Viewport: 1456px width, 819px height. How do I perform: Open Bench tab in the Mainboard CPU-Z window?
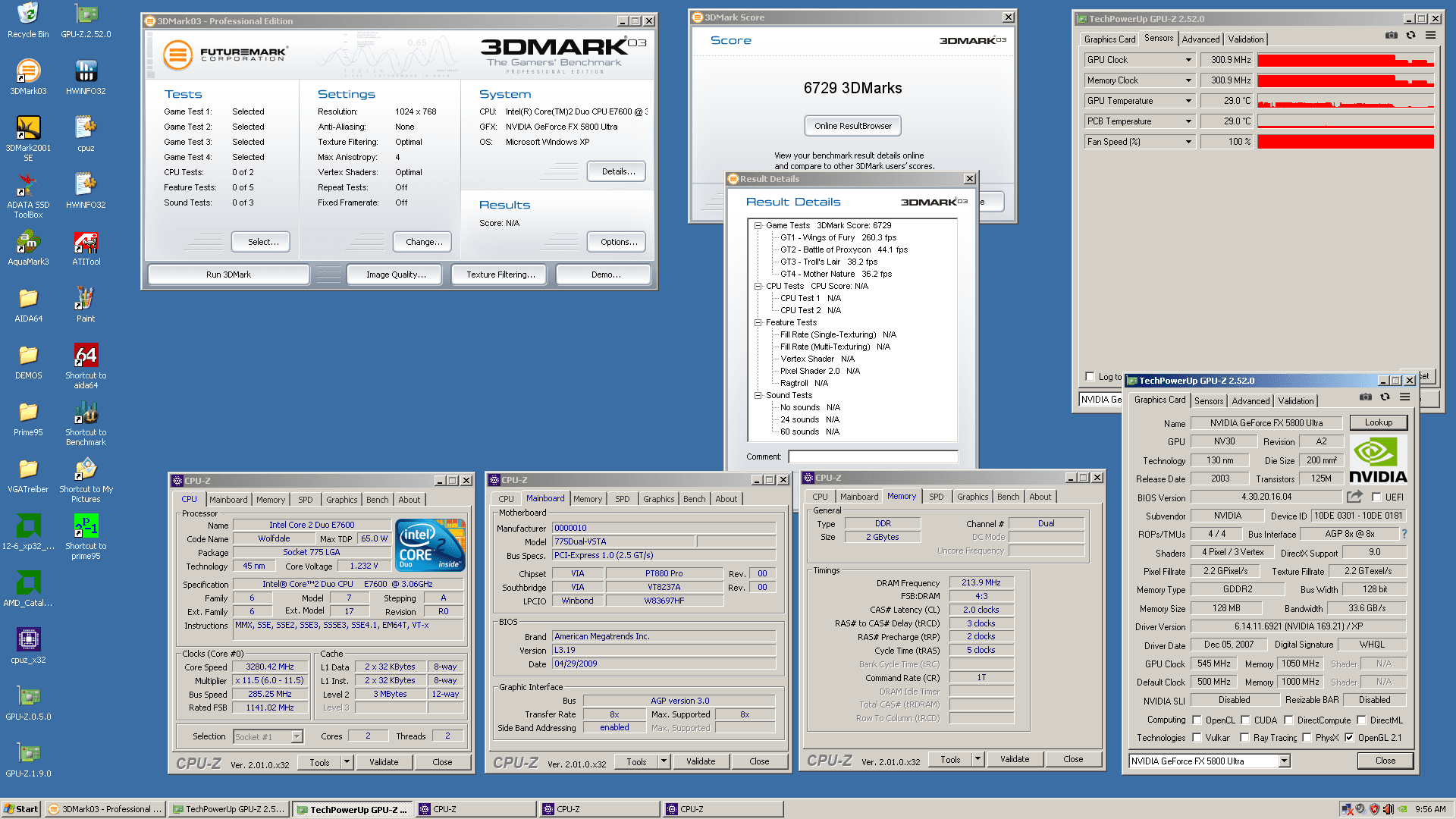tap(694, 499)
